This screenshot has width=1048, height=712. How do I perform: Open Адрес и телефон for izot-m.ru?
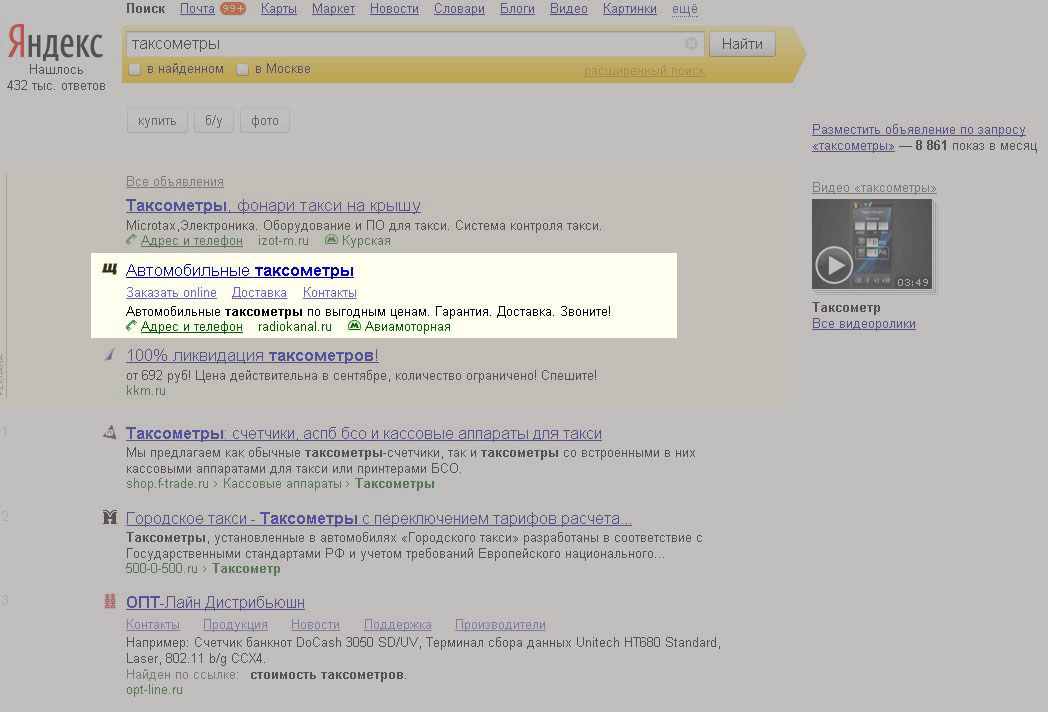[x=191, y=241]
